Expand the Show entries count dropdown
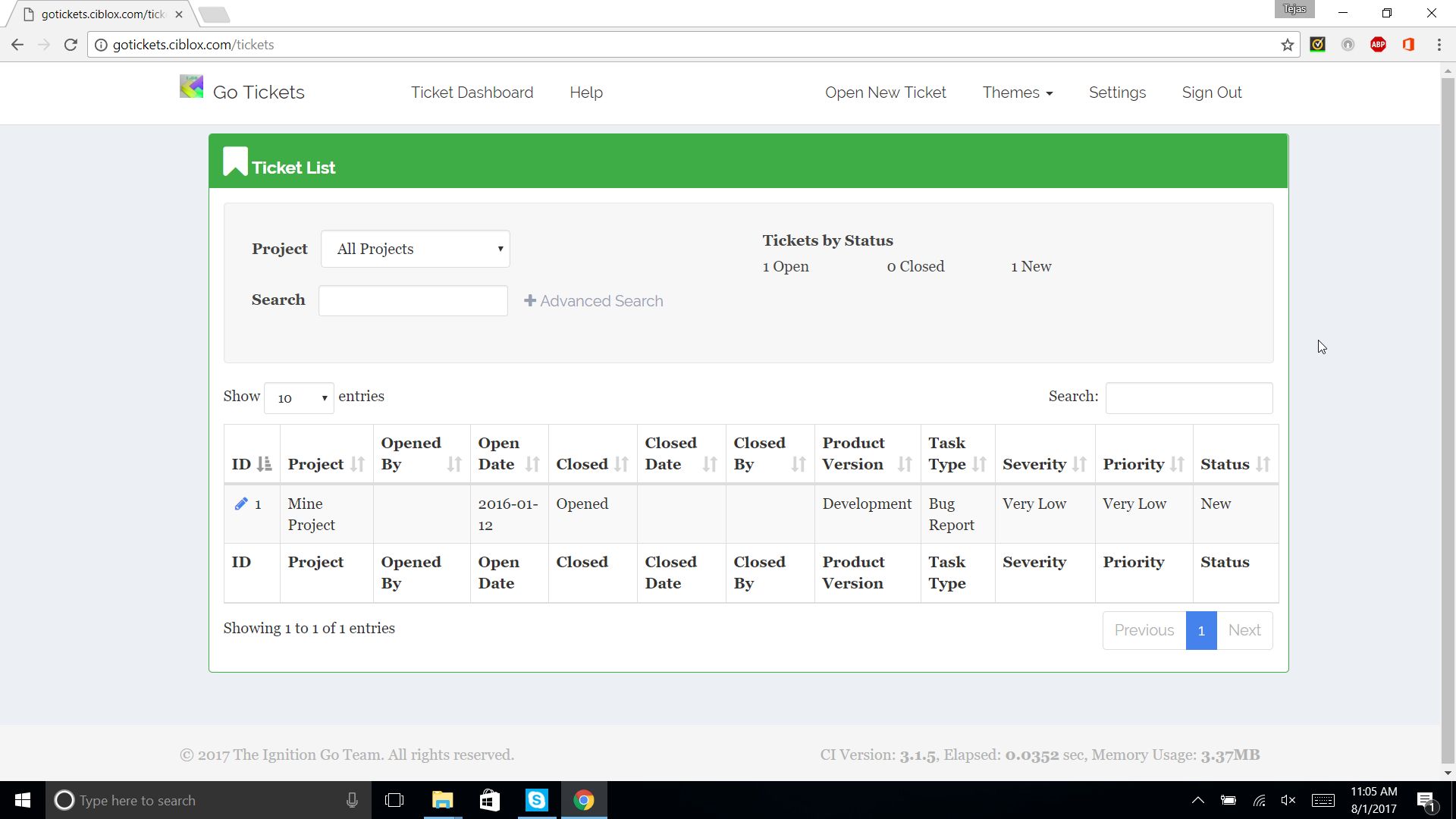The width and height of the screenshot is (1456, 819). point(299,398)
